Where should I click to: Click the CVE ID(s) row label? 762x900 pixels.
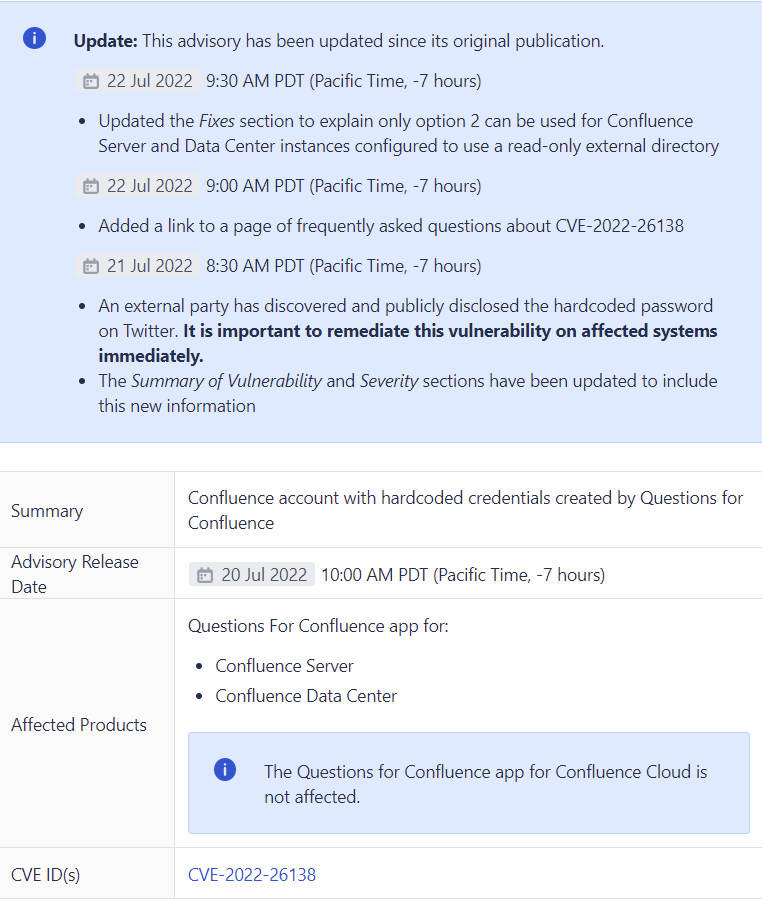(46, 875)
